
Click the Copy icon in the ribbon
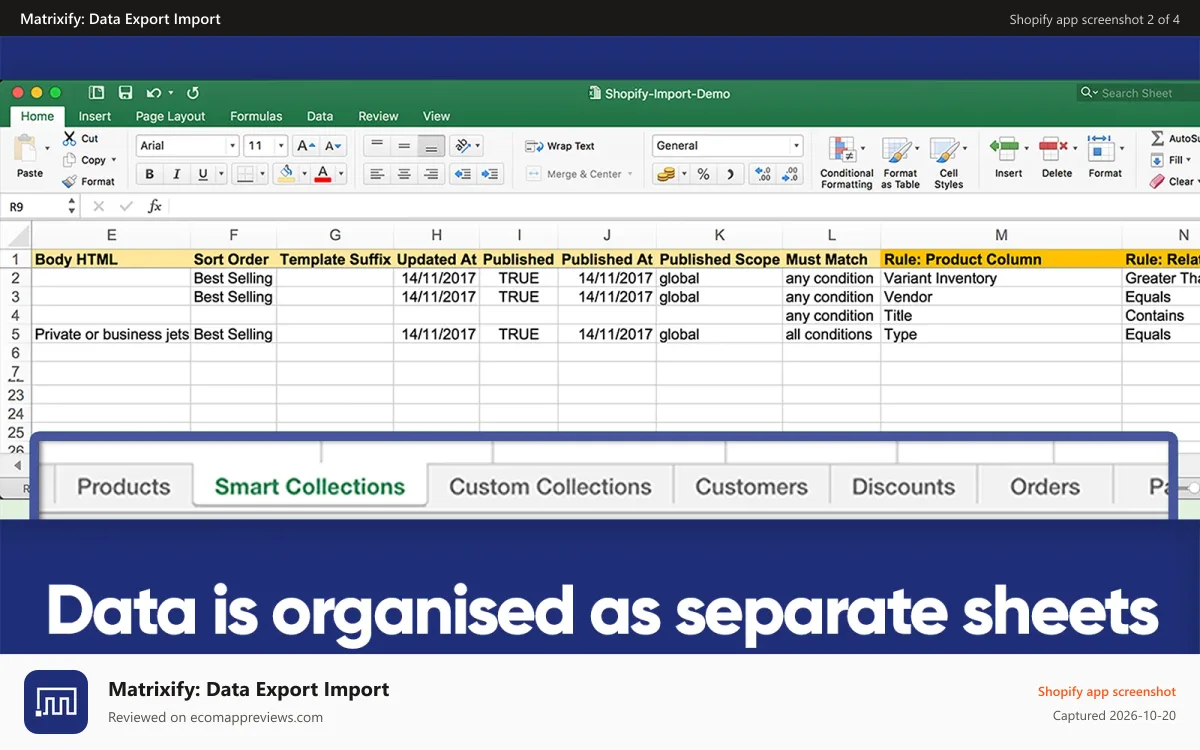(x=69, y=160)
